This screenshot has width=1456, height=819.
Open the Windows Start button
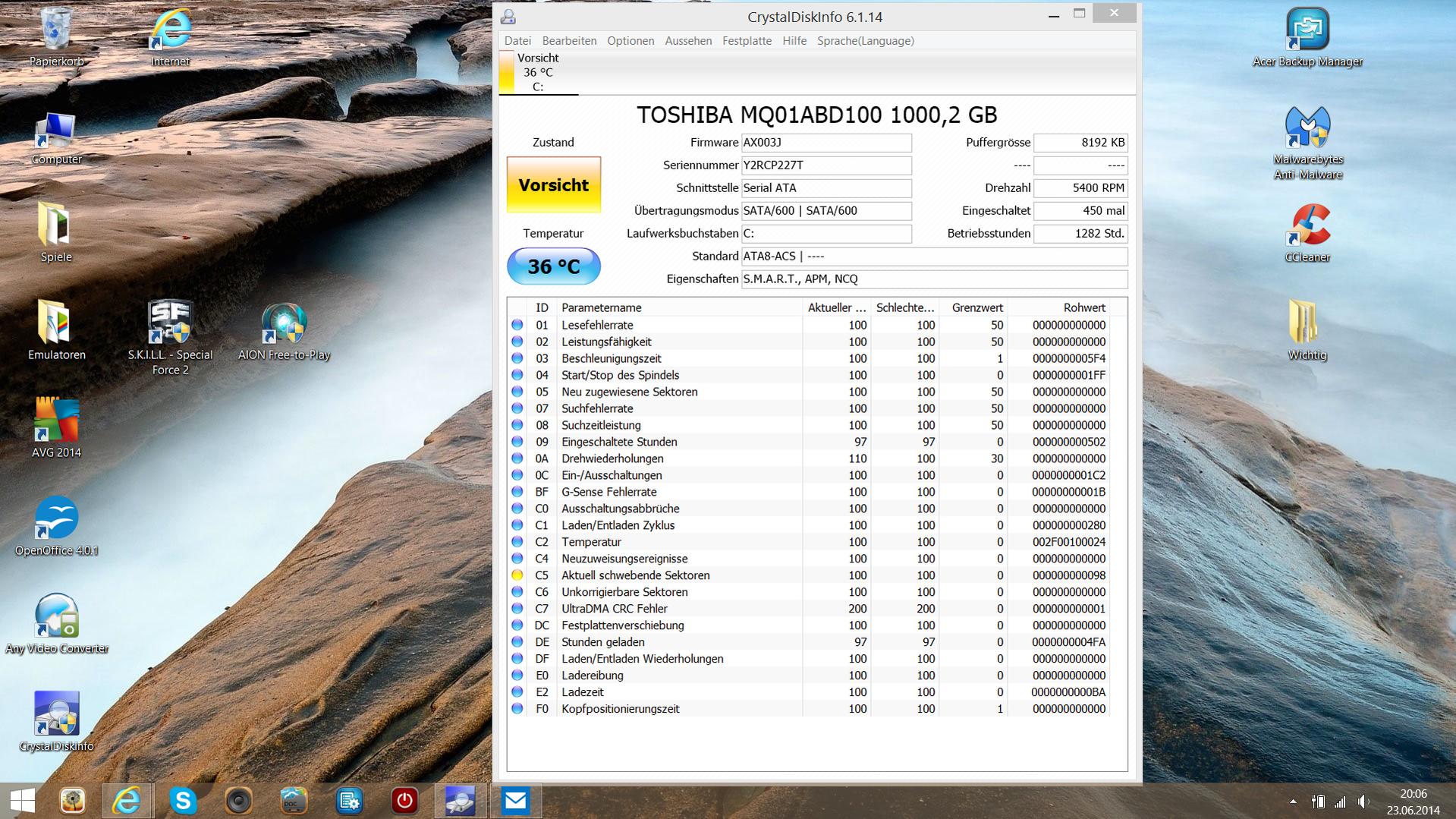(22, 801)
